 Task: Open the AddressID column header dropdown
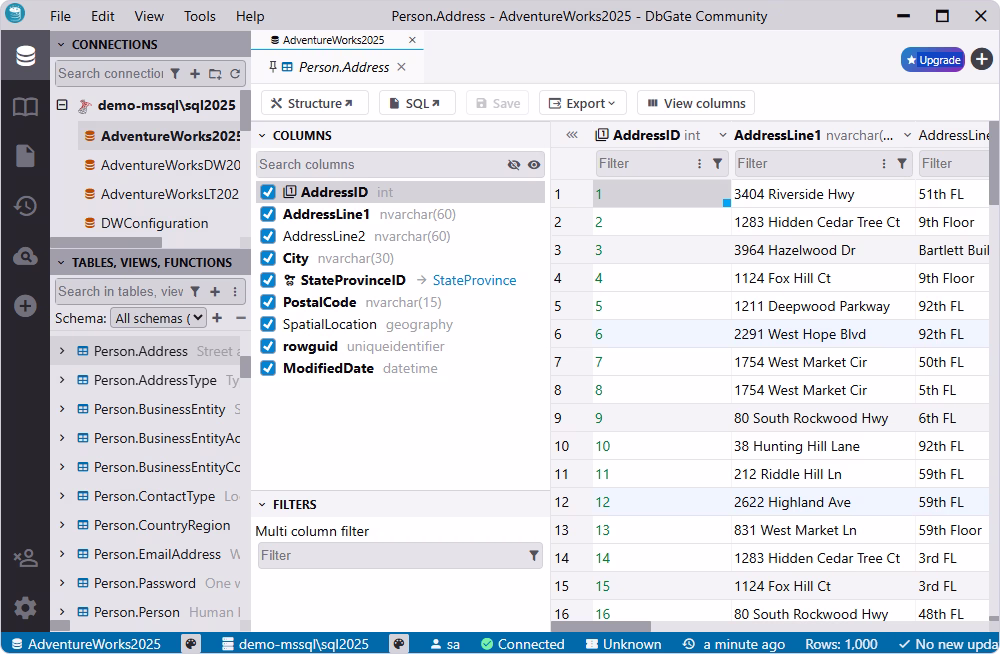723,135
